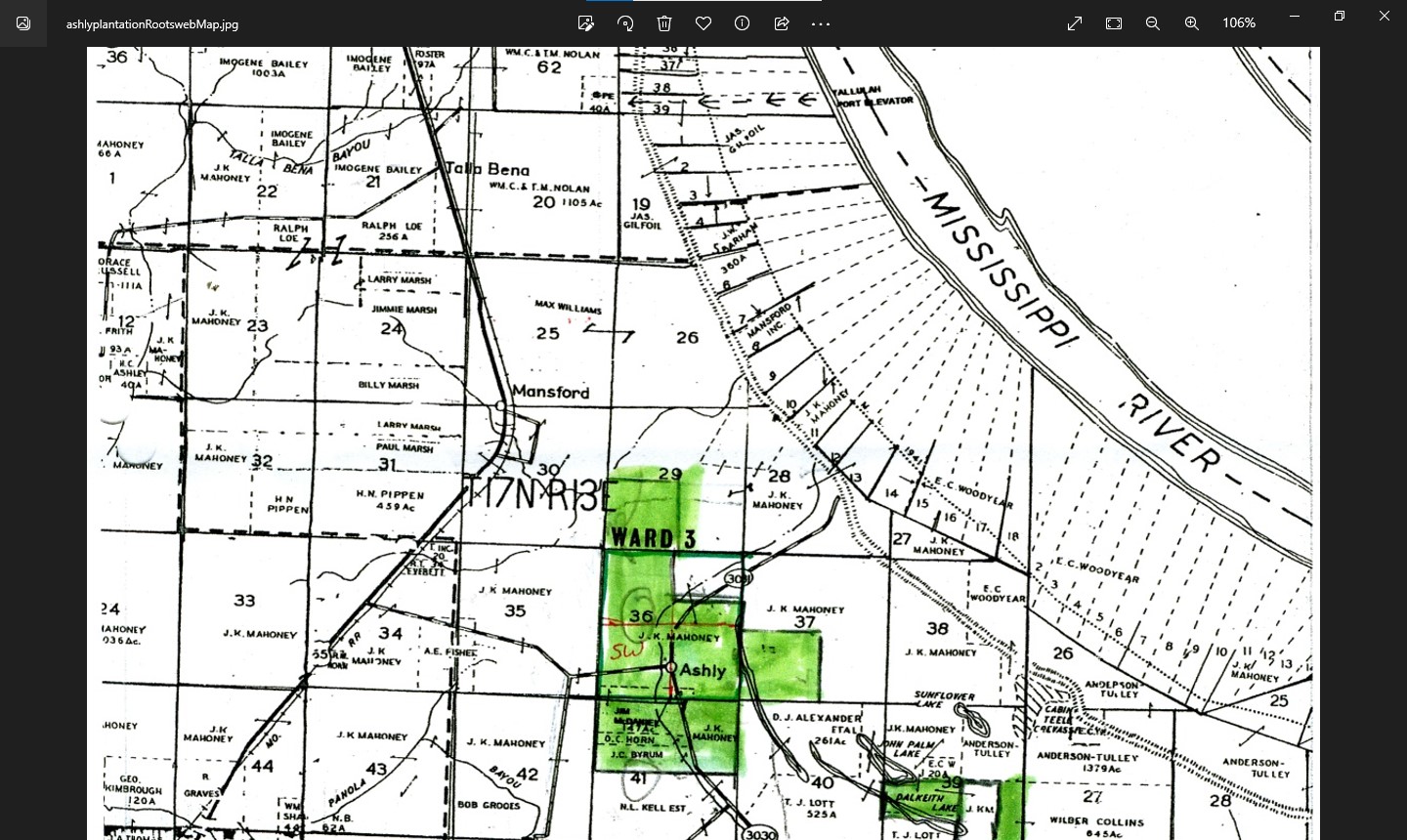Open the See more options menu
The image size is (1407, 840).
click(x=821, y=23)
